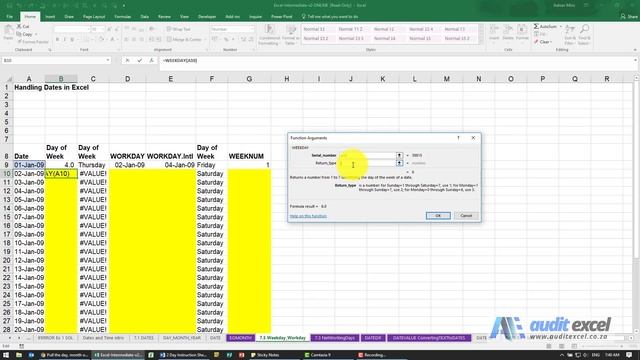Click the Return_type input field
This screenshot has width=640, height=360.
[x=367, y=163]
